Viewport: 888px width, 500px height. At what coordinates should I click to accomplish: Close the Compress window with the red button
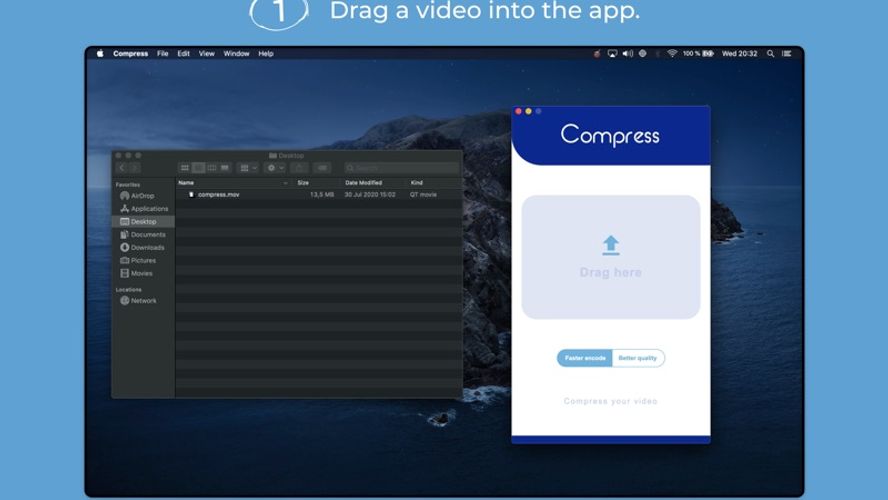[x=518, y=111]
